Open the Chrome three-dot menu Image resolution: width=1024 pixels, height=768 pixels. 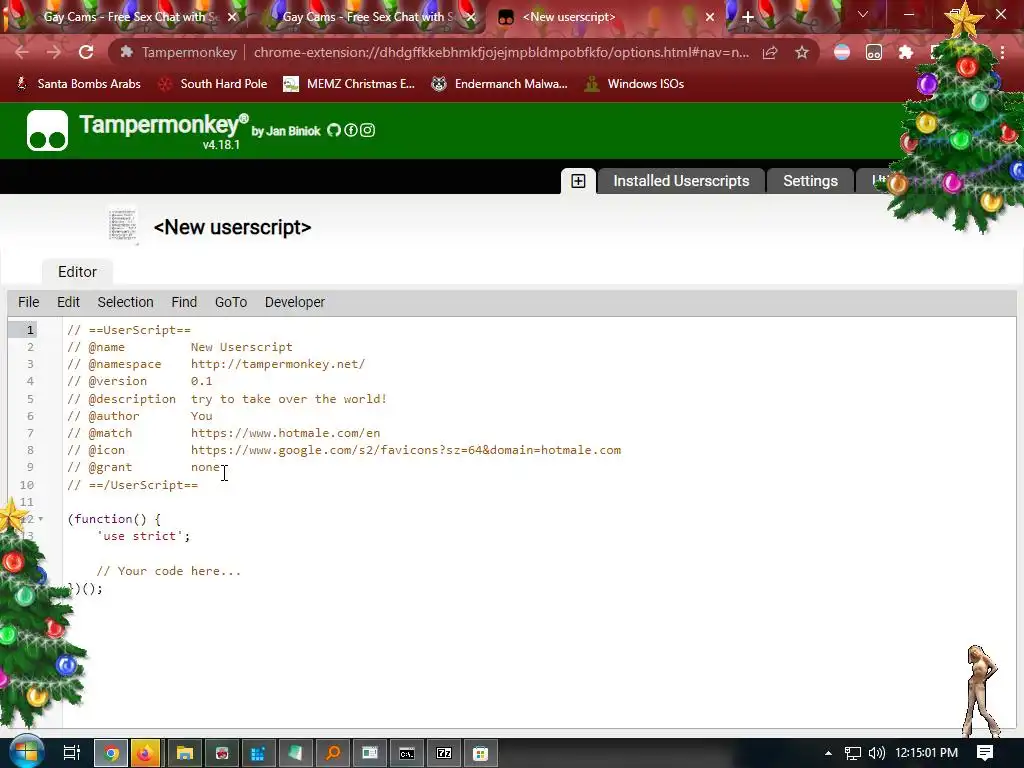coord(1002,52)
